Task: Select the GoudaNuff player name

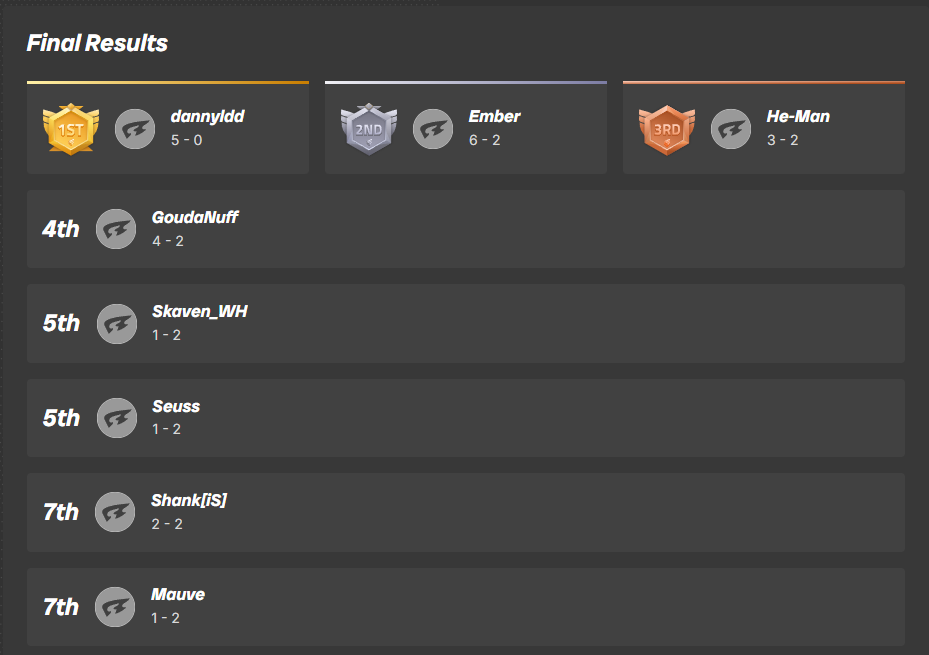Action: 195,217
